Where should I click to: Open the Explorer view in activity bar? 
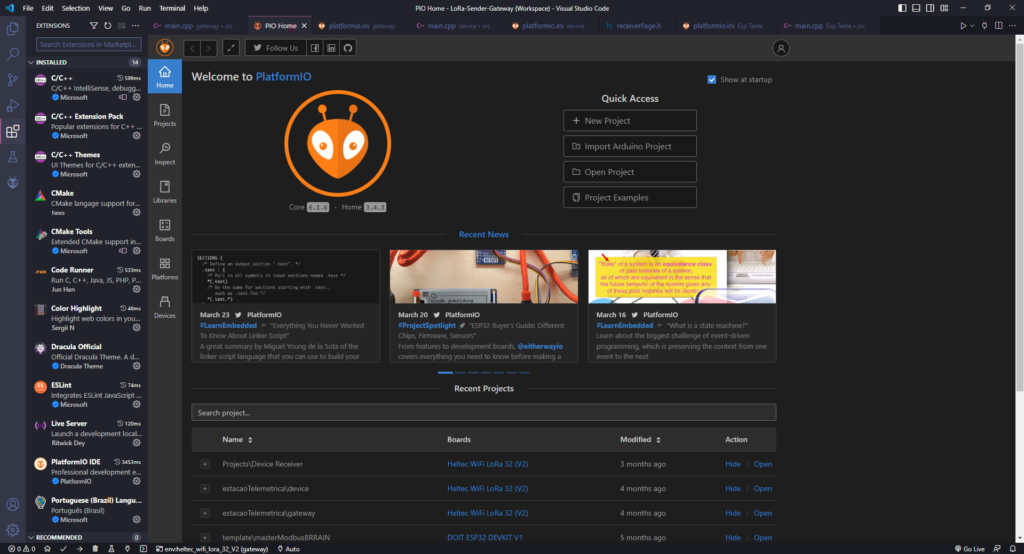click(12, 29)
